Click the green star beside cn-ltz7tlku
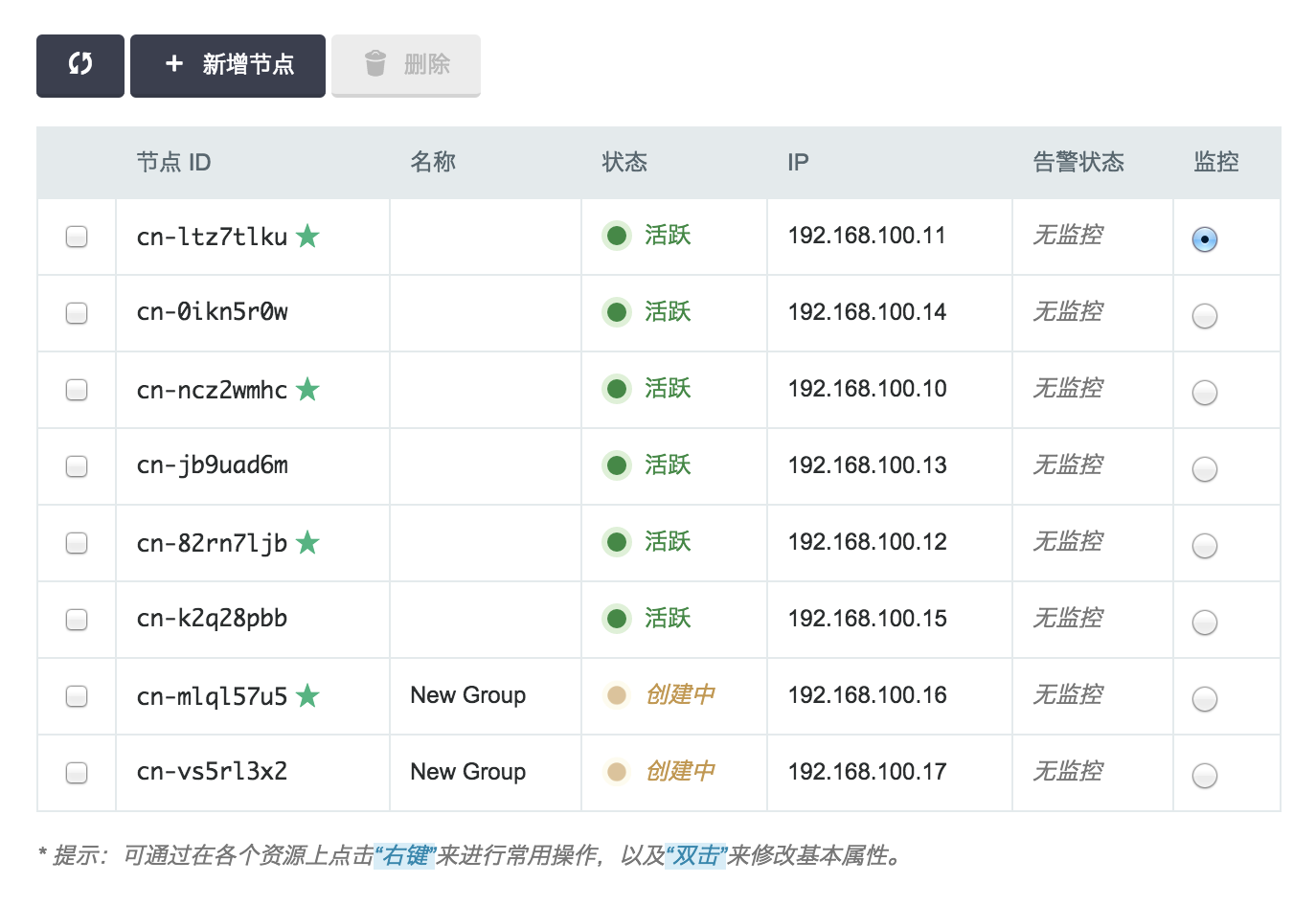1316x906 pixels. [307, 236]
